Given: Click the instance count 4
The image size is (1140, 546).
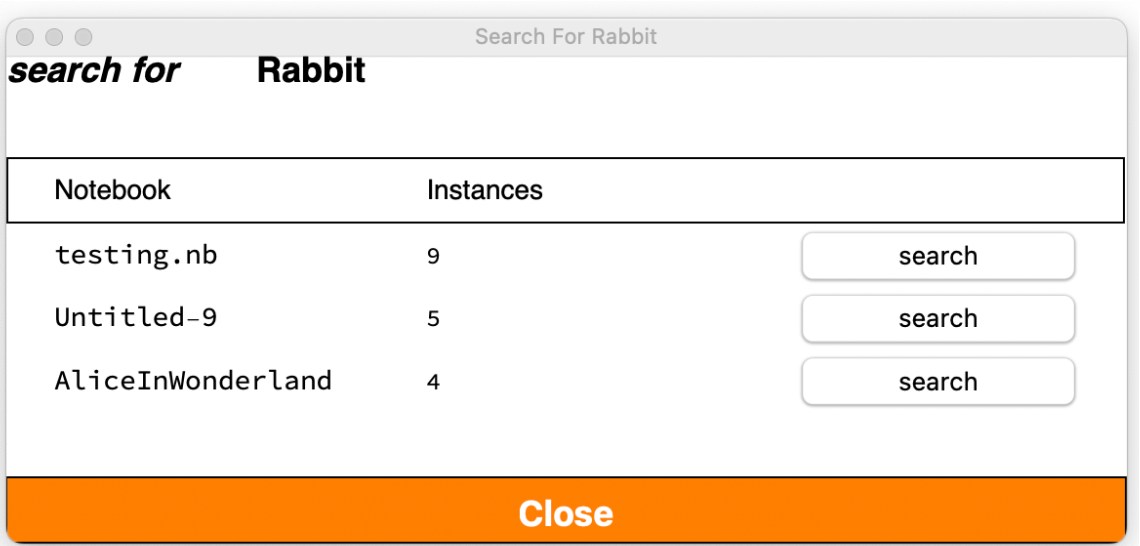Looking at the screenshot, I should [433, 382].
